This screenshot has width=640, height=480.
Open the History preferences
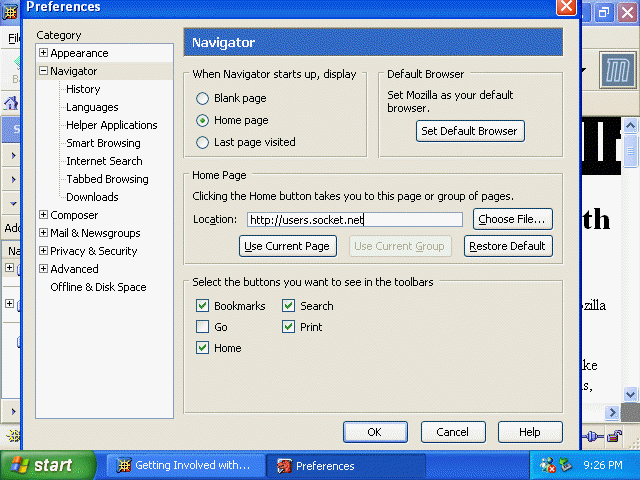(x=83, y=89)
